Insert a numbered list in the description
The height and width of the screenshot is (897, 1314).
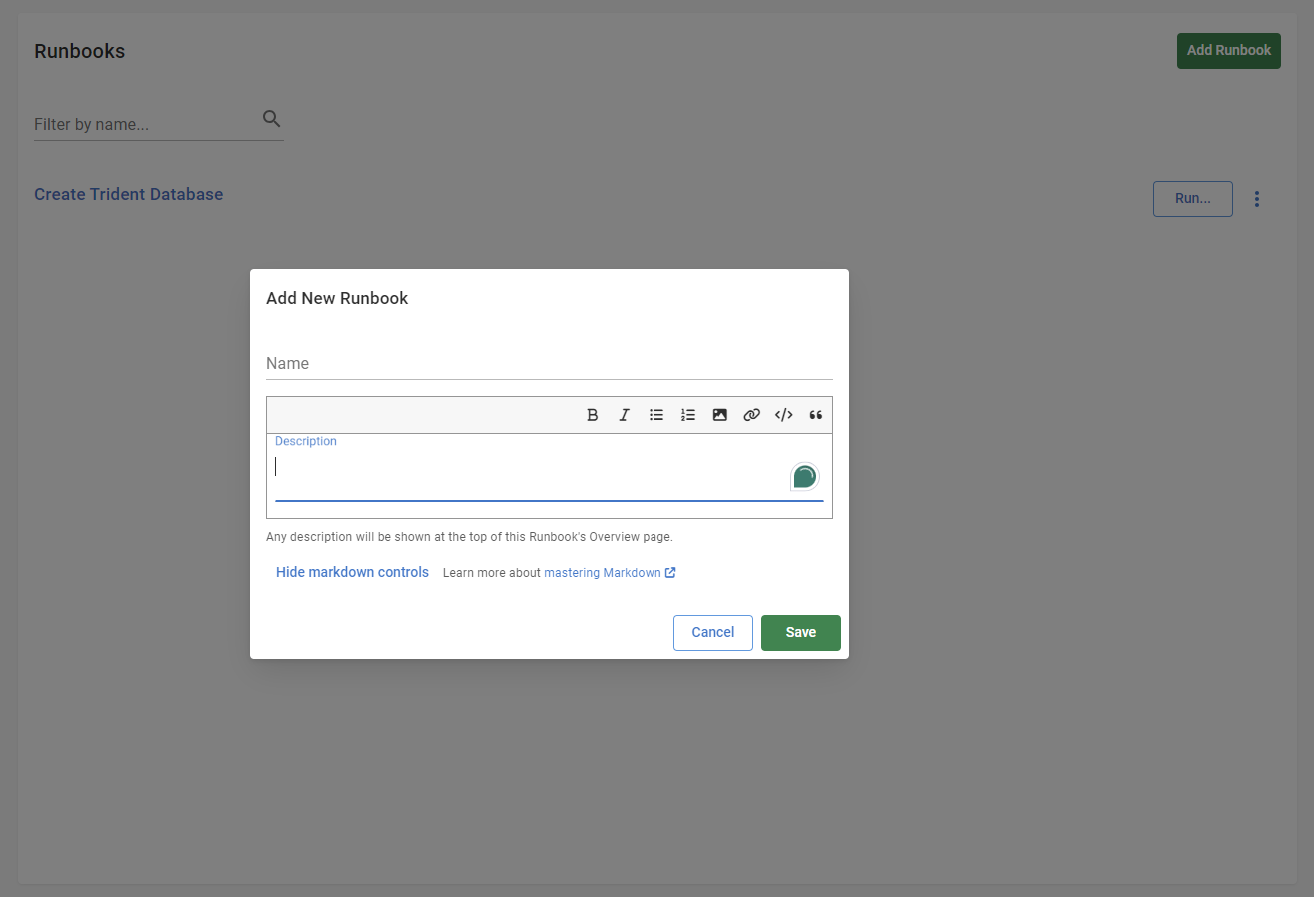click(688, 414)
